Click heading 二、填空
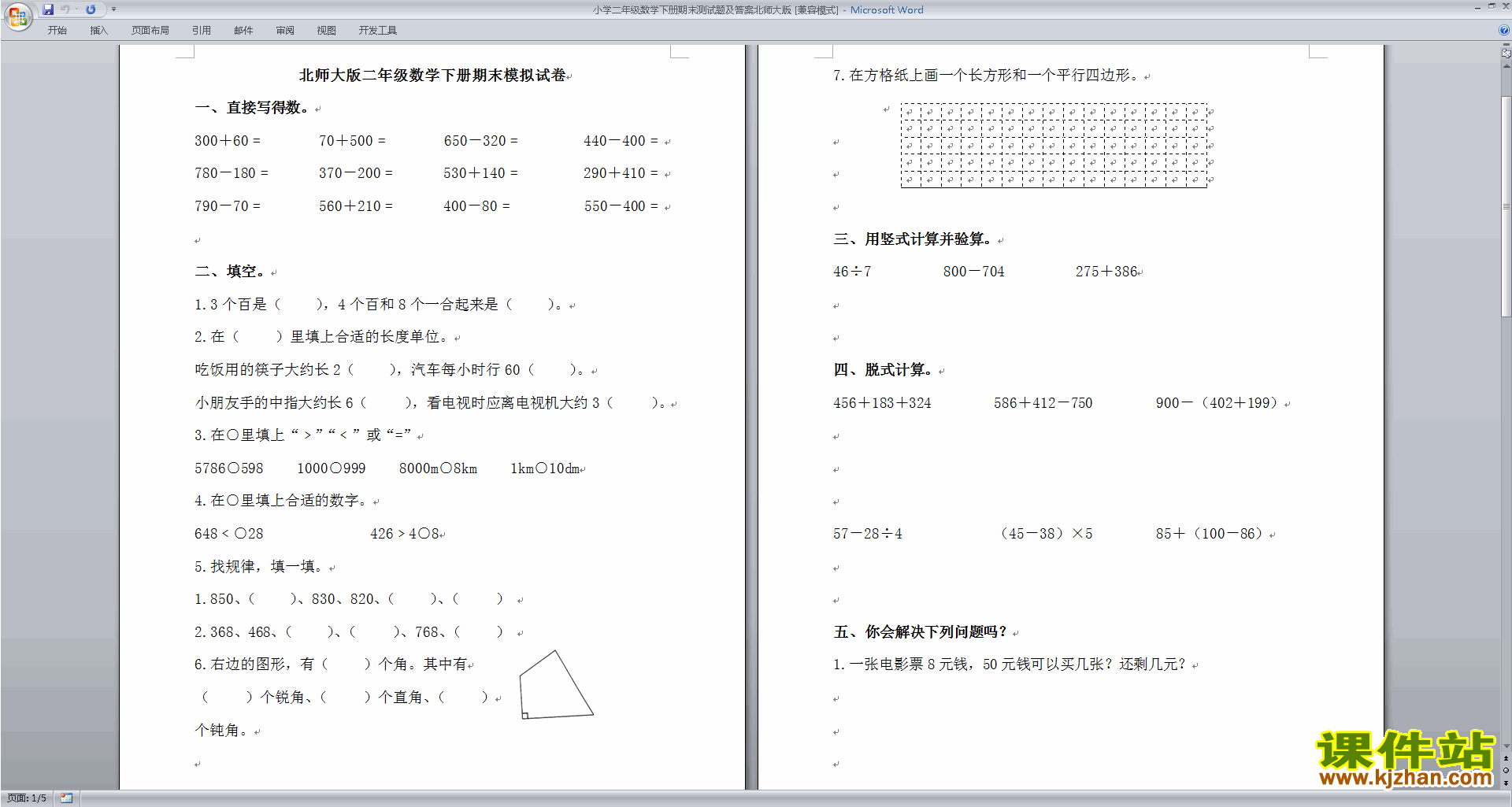The width and height of the screenshot is (1512, 807). [230, 272]
